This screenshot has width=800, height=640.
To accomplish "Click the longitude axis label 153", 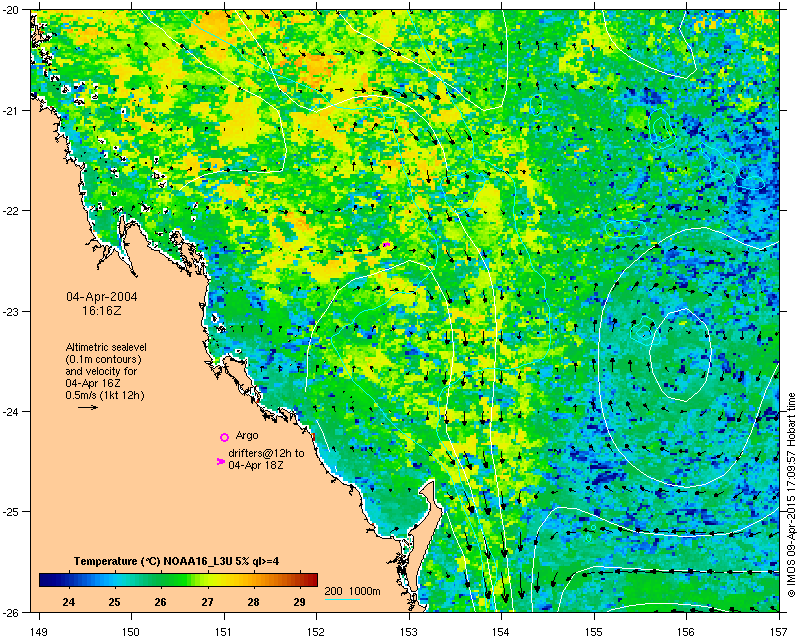I will 409,632.
